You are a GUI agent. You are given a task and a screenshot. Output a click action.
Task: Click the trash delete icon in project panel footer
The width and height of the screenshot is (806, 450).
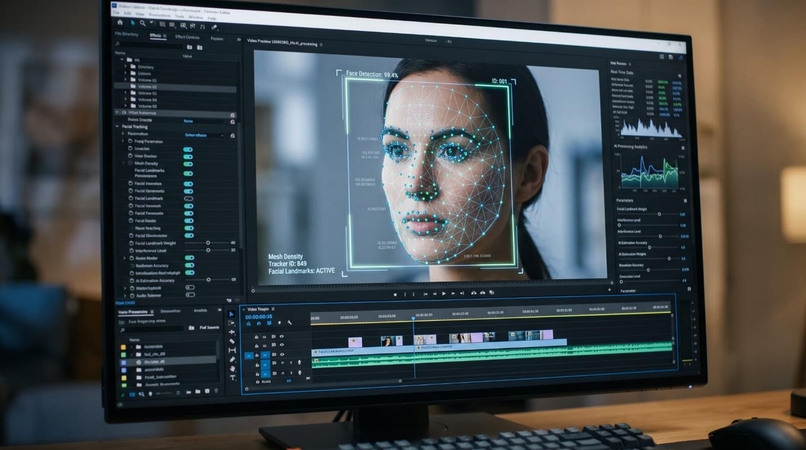(216, 391)
